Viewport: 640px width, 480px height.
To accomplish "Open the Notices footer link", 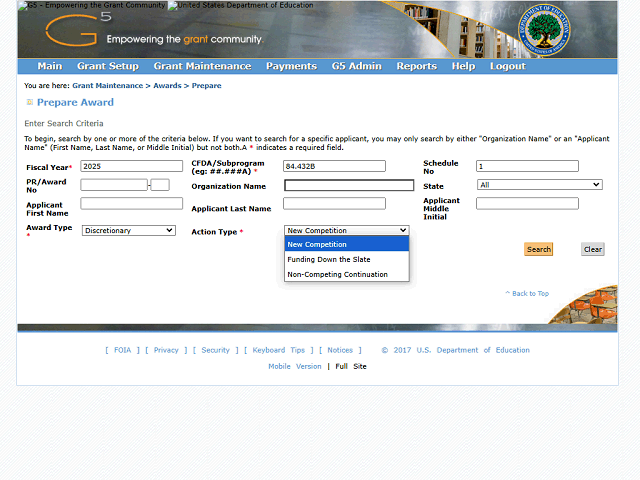I will [x=340, y=350].
